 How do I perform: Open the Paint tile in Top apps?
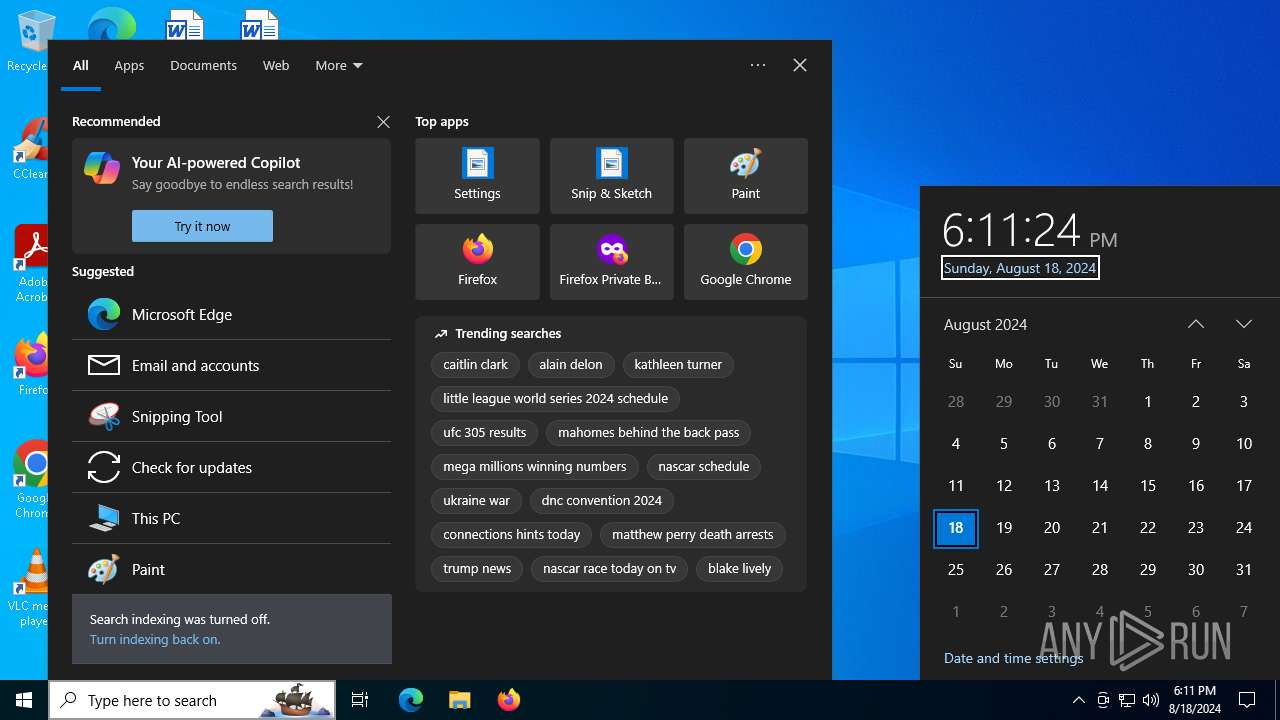(745, 176)
